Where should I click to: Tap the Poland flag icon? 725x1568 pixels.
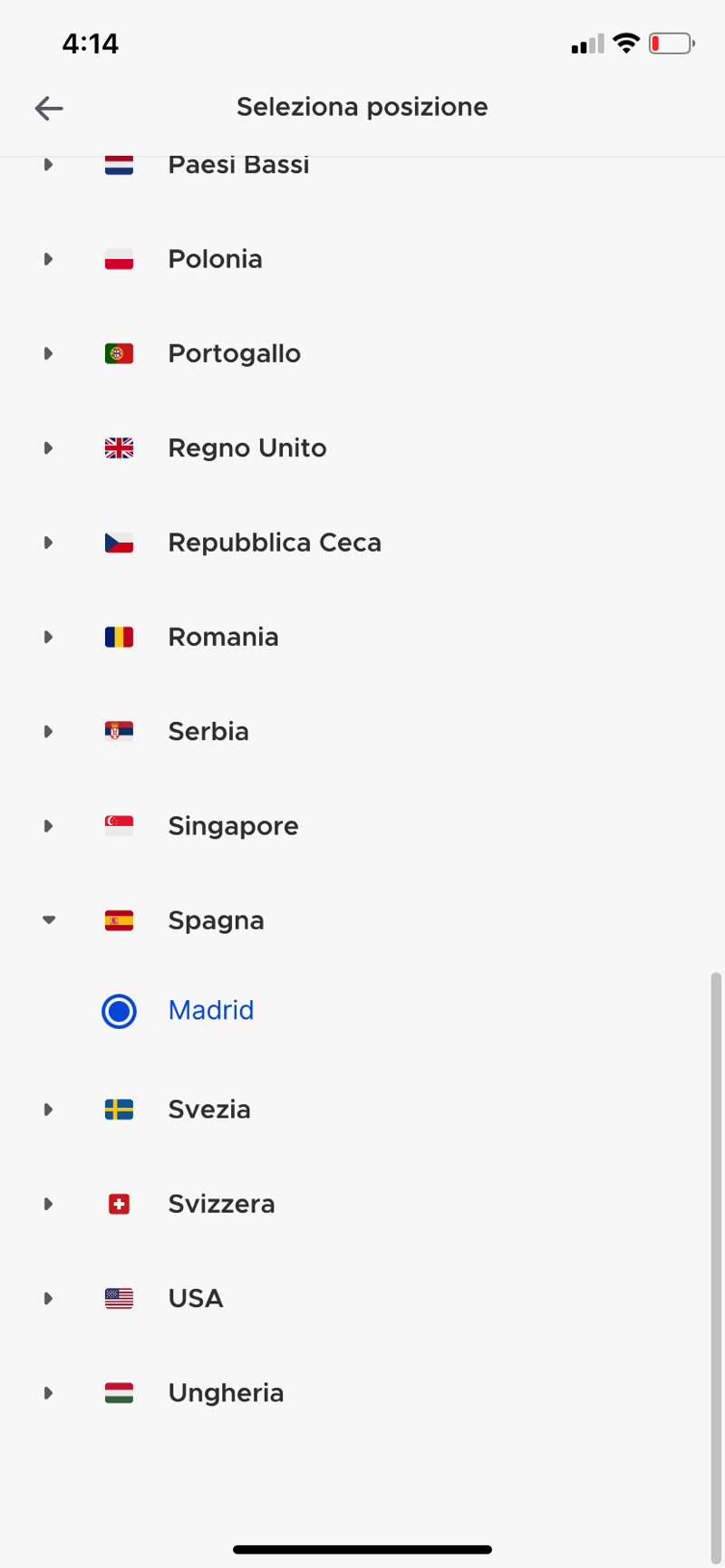(119, 260)
